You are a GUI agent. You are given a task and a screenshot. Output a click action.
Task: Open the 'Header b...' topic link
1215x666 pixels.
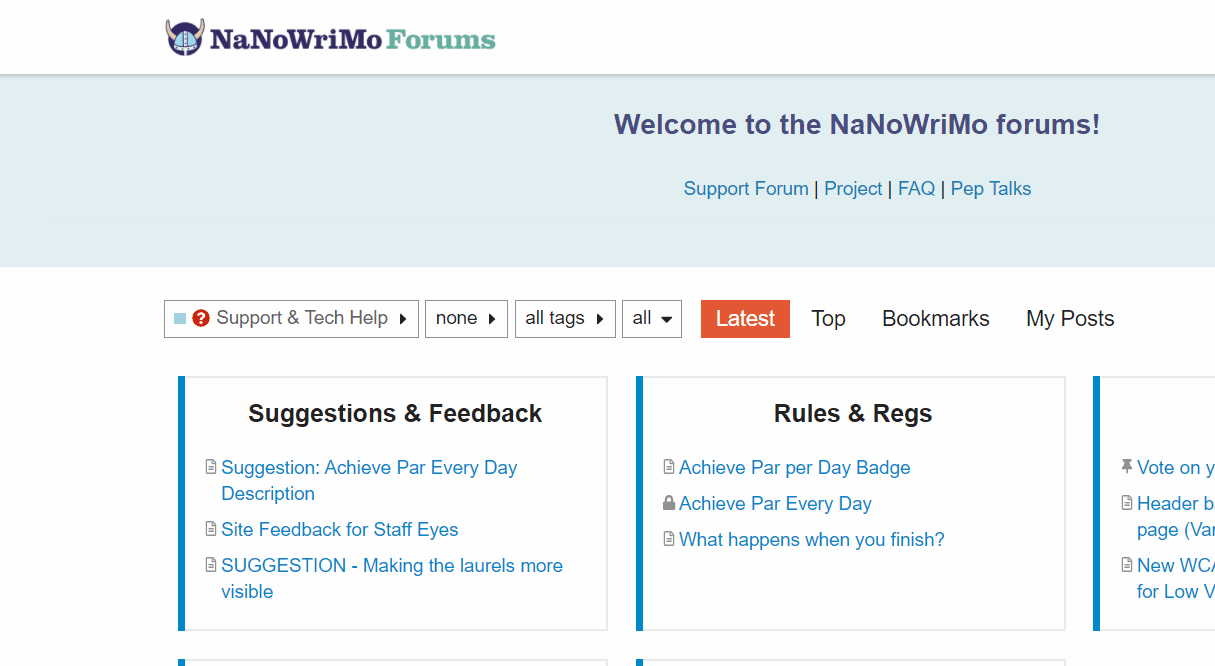tap(1176, 516)
